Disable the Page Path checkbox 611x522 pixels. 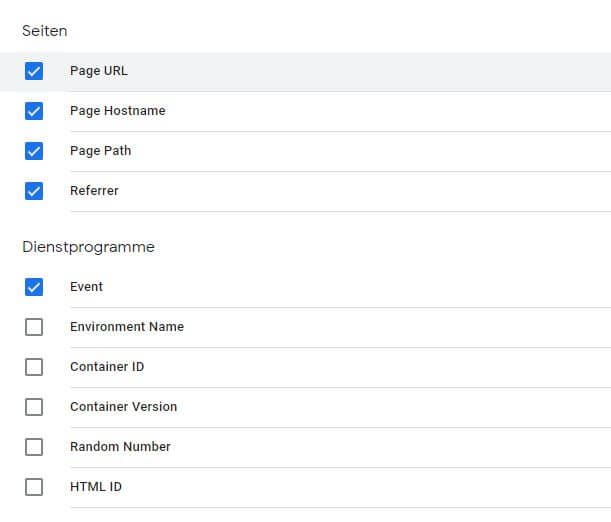point(34,151)
